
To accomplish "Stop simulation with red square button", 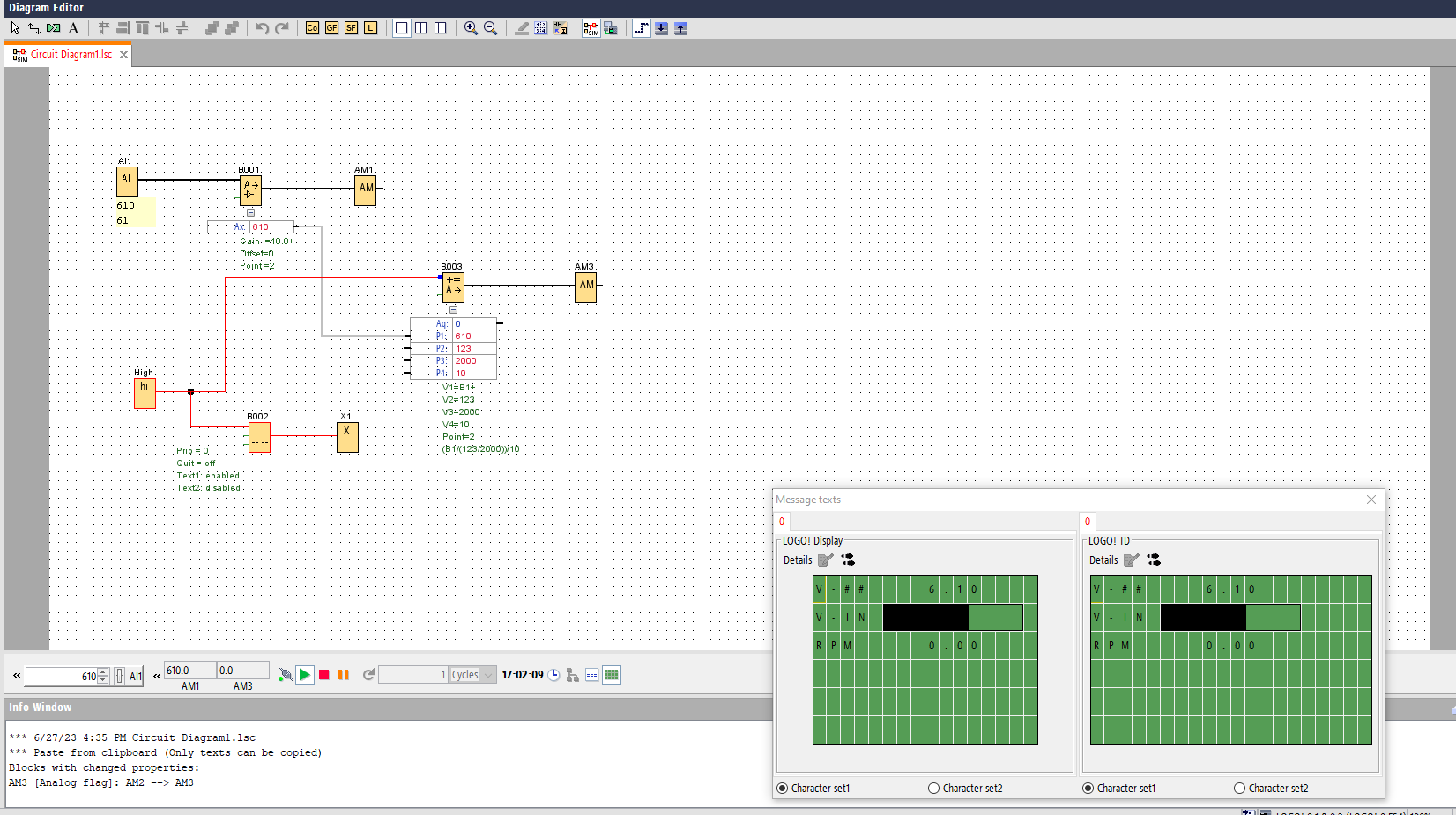I will click(x=323, y=675).
